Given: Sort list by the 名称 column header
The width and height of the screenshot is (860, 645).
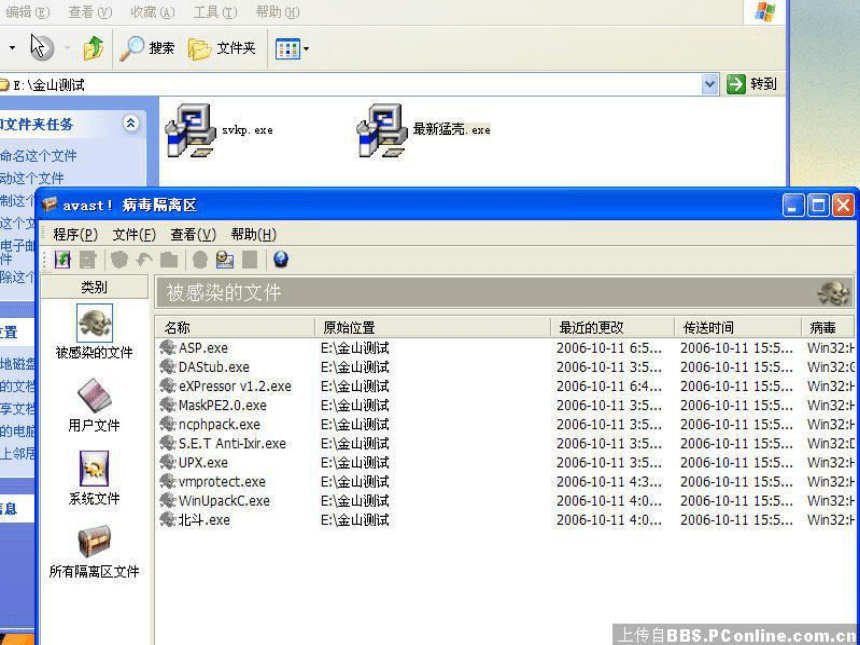Looking at the screenshot, I should [x=235, y=327].
